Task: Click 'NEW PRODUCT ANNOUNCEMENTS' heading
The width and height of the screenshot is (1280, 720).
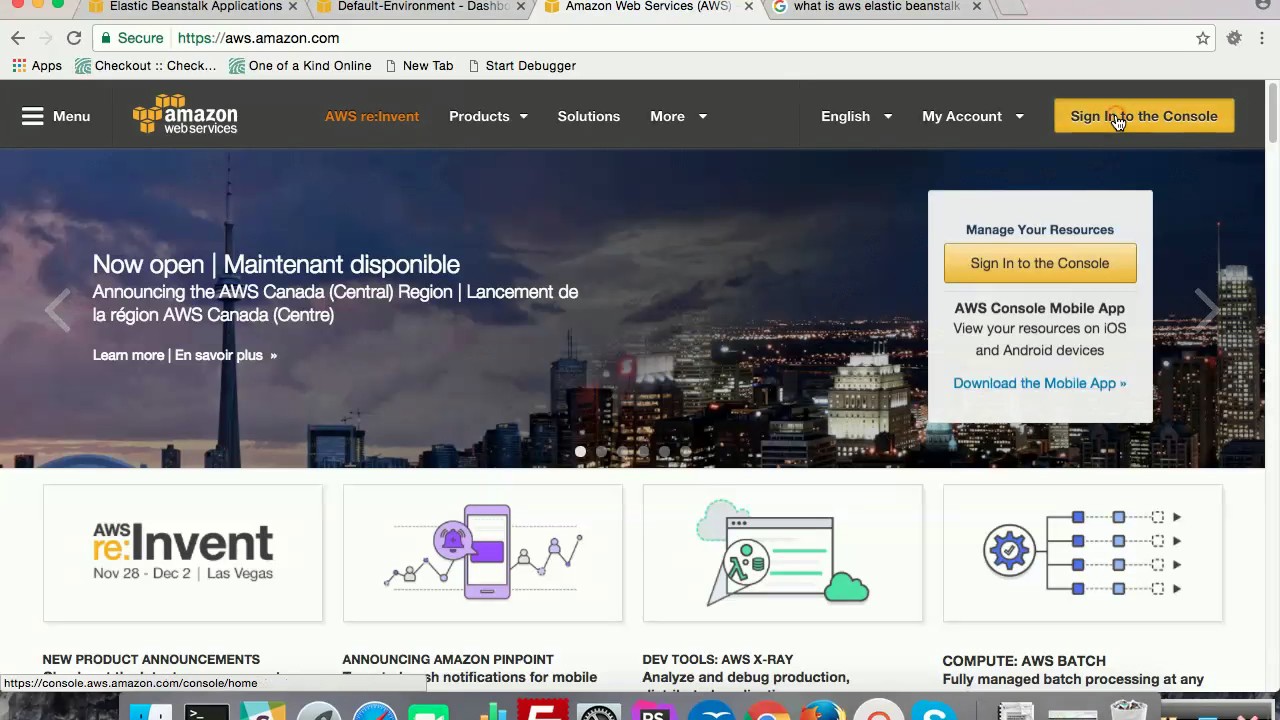Action: (151, 660)
